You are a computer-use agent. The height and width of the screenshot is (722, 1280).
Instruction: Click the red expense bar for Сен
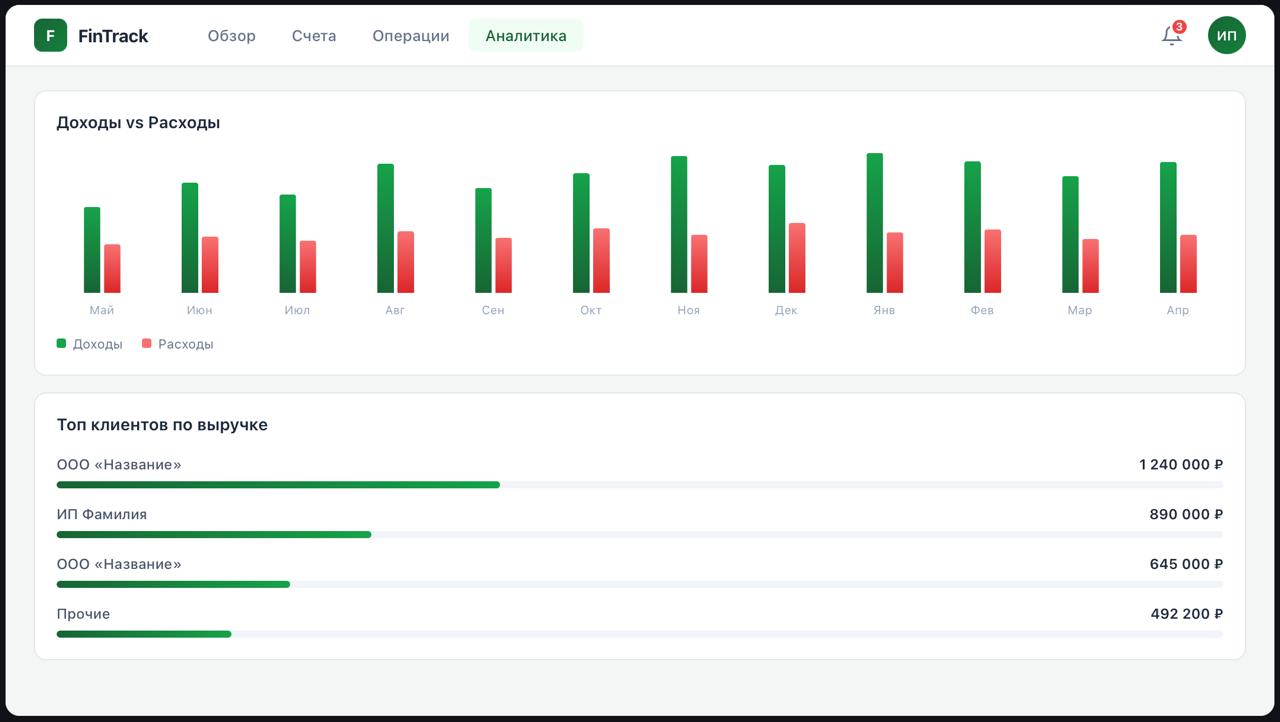[x=504, y=266]
